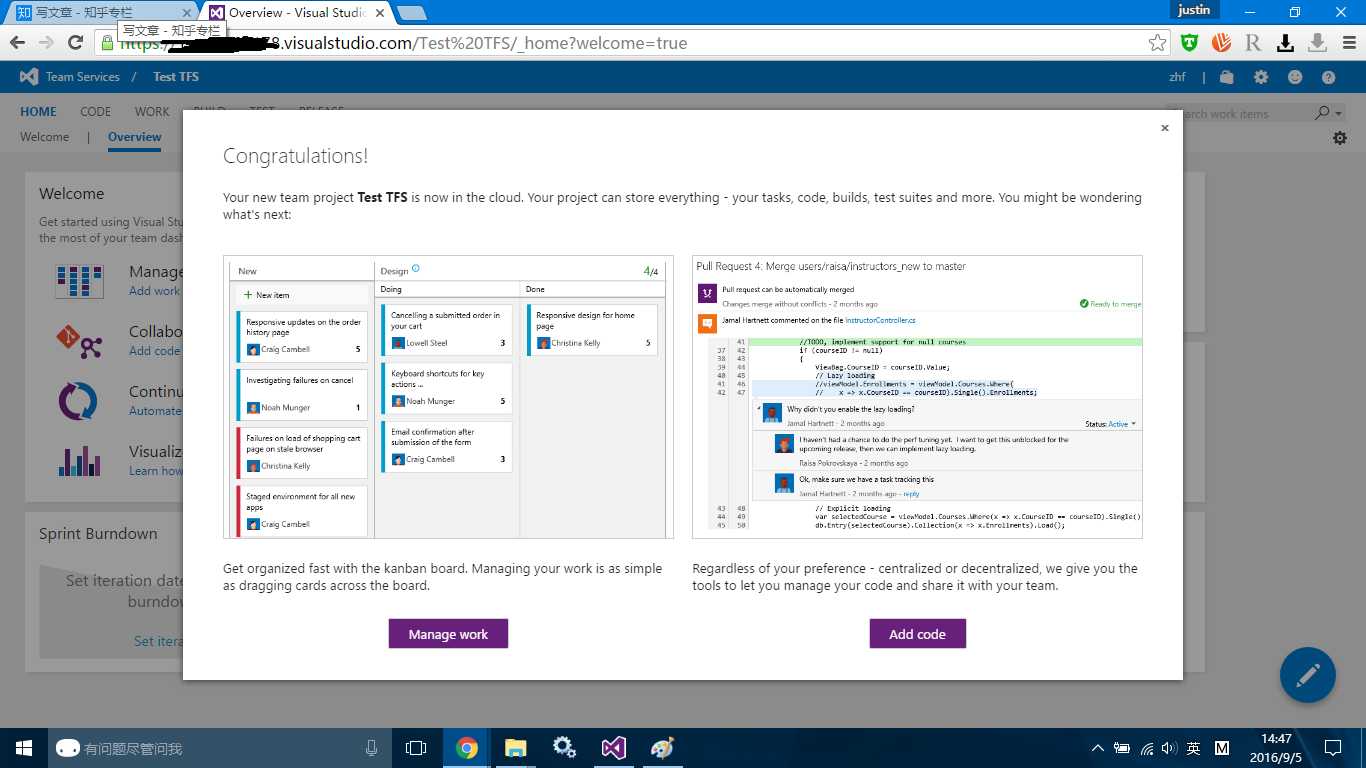This screenshot has height=768, width=1366.
Task: Open a new browser tab
Action: tap(411, 13)
